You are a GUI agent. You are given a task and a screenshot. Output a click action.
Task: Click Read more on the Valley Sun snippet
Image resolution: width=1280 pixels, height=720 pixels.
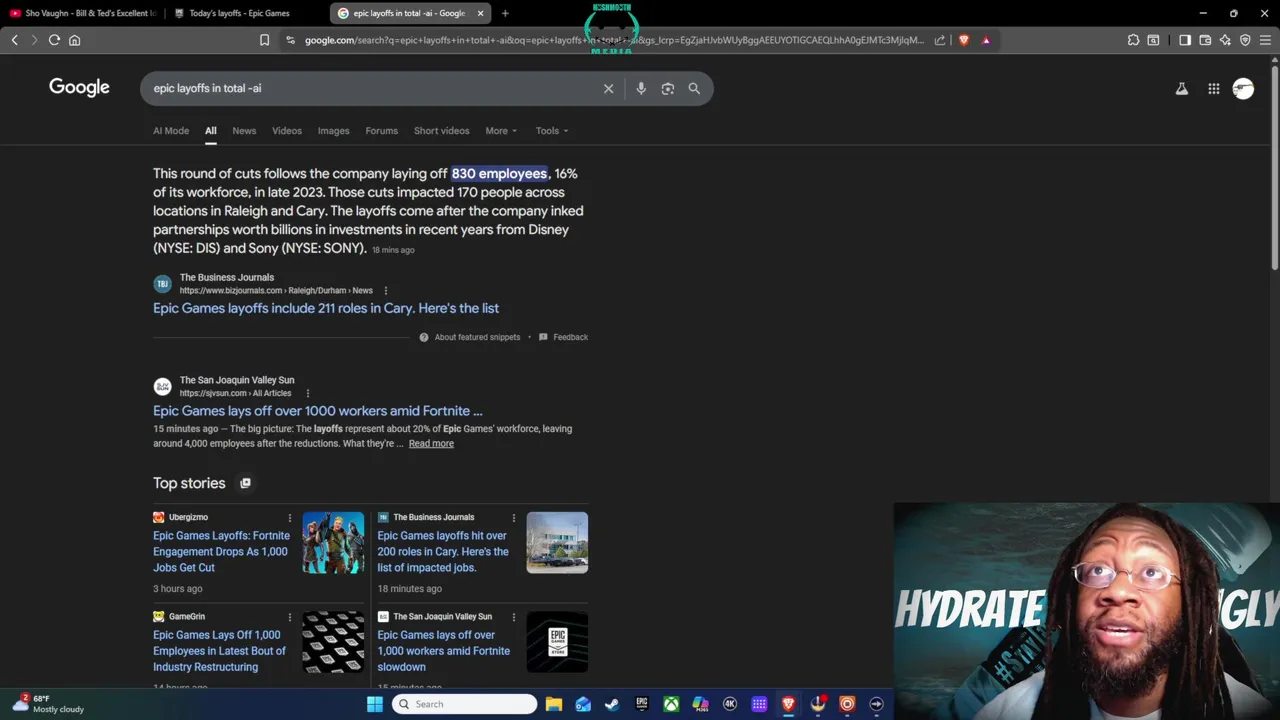point(431,443)
